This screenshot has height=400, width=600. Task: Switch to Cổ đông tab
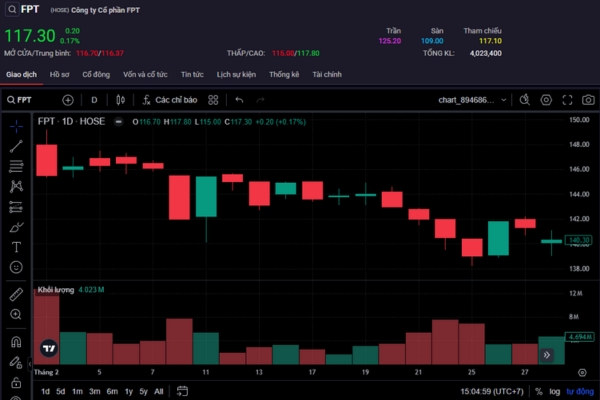(96, 75)
